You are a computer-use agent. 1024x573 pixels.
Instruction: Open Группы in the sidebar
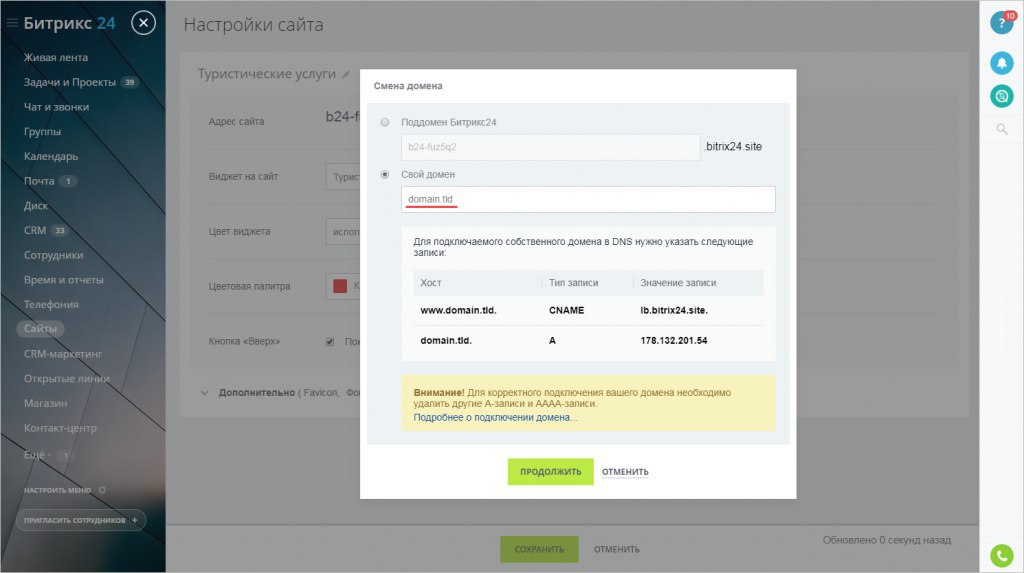tap(42, 132)
